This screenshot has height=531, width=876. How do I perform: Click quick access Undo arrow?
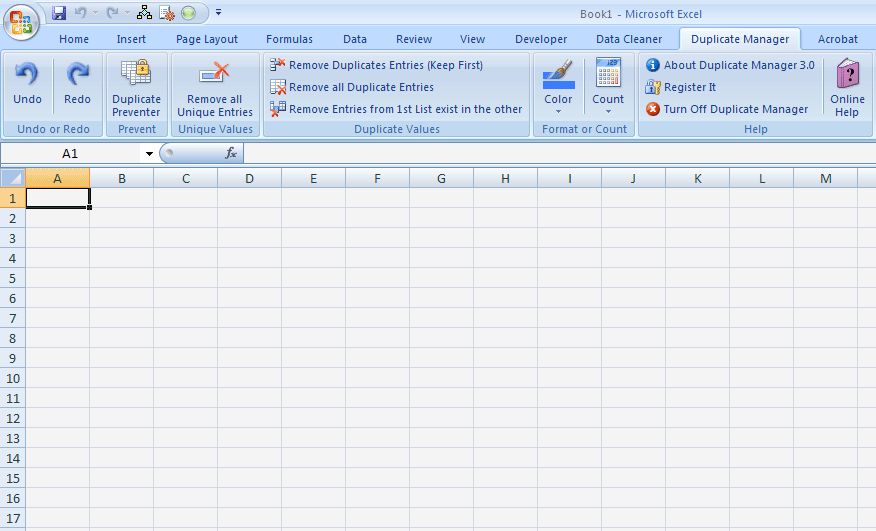pyautogui.click(x=80, y=13)
